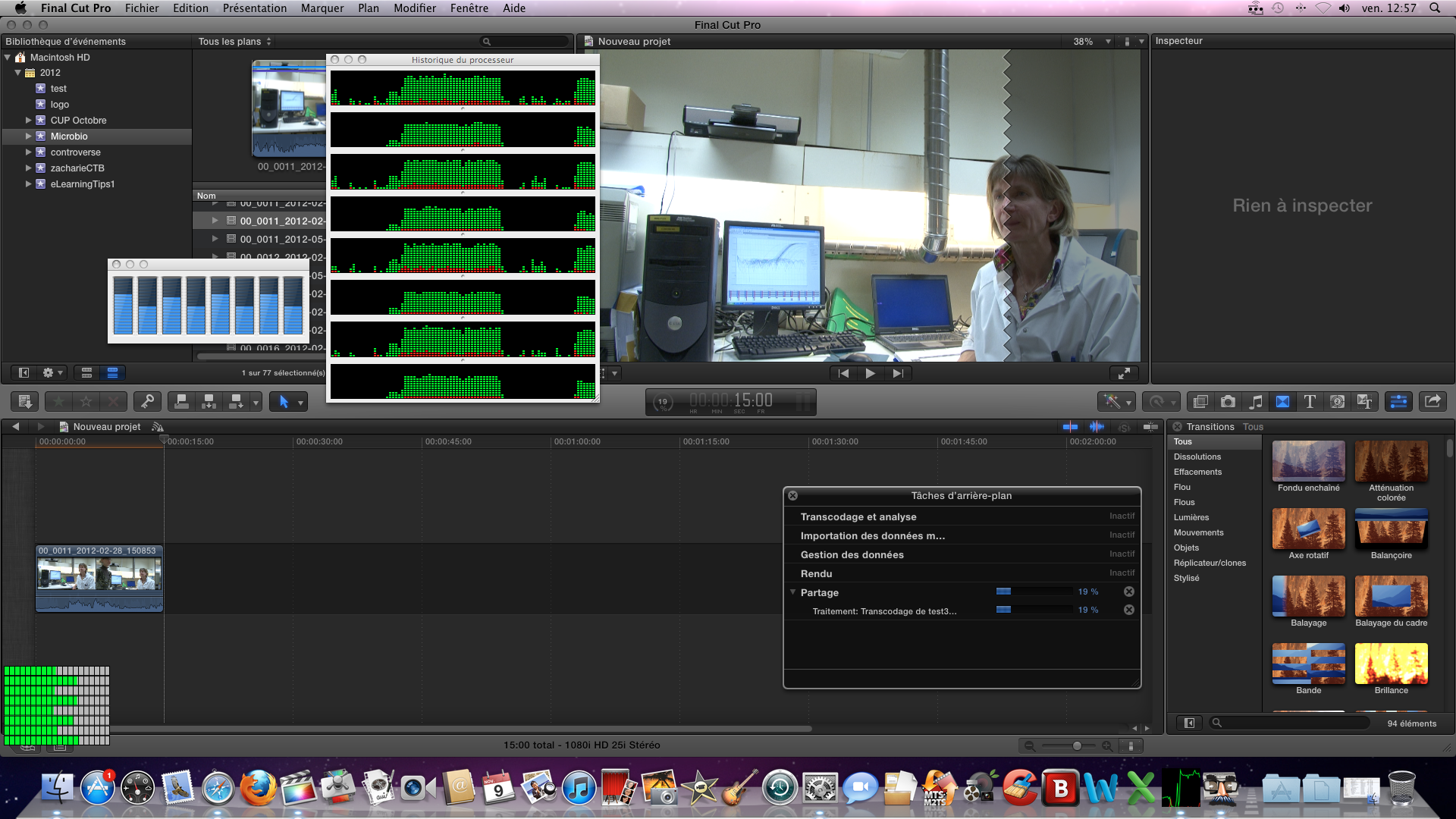Click the Unrate empty star icon
Viewport: 1456px width, 819px height.
click(86, 401)
